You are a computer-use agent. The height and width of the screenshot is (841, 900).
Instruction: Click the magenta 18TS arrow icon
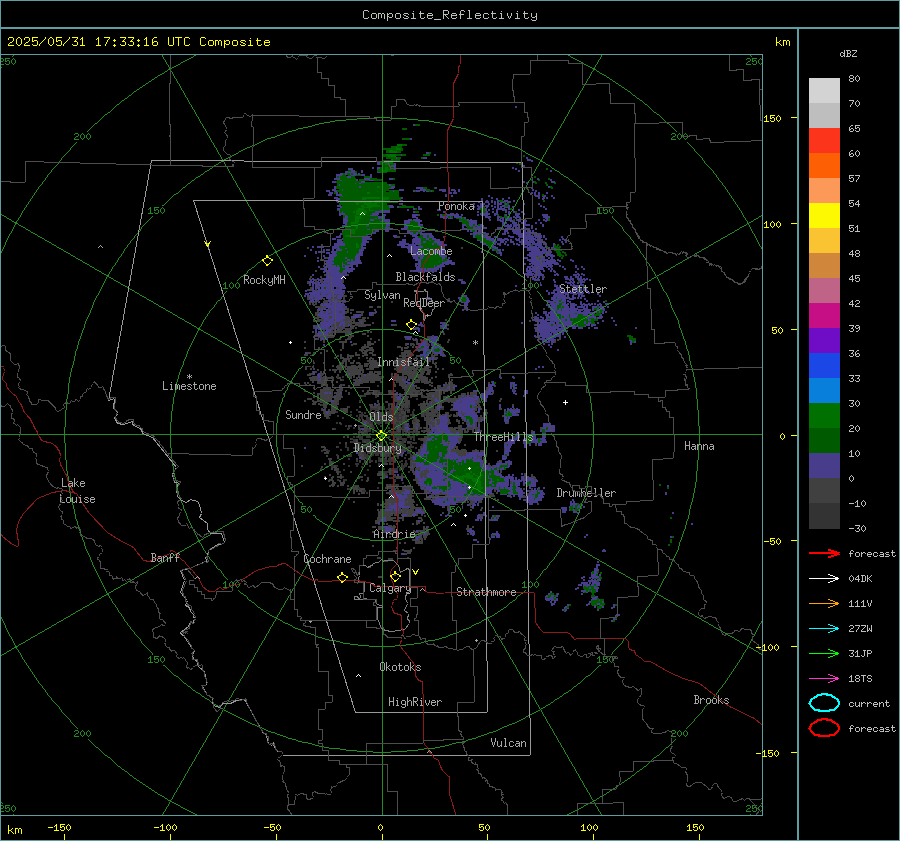(x=824, y=679)
